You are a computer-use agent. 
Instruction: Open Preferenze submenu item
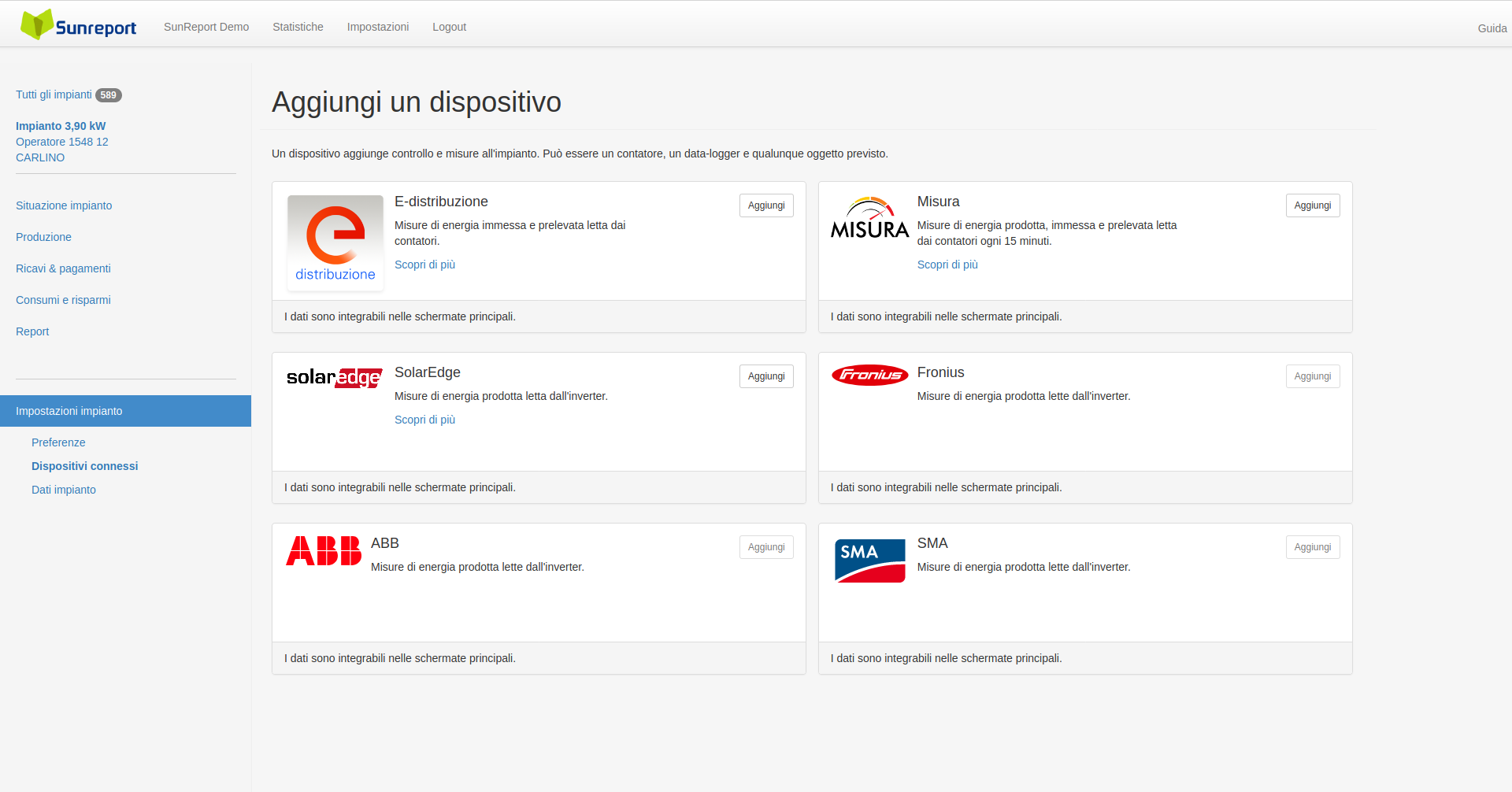pos(58,442)
